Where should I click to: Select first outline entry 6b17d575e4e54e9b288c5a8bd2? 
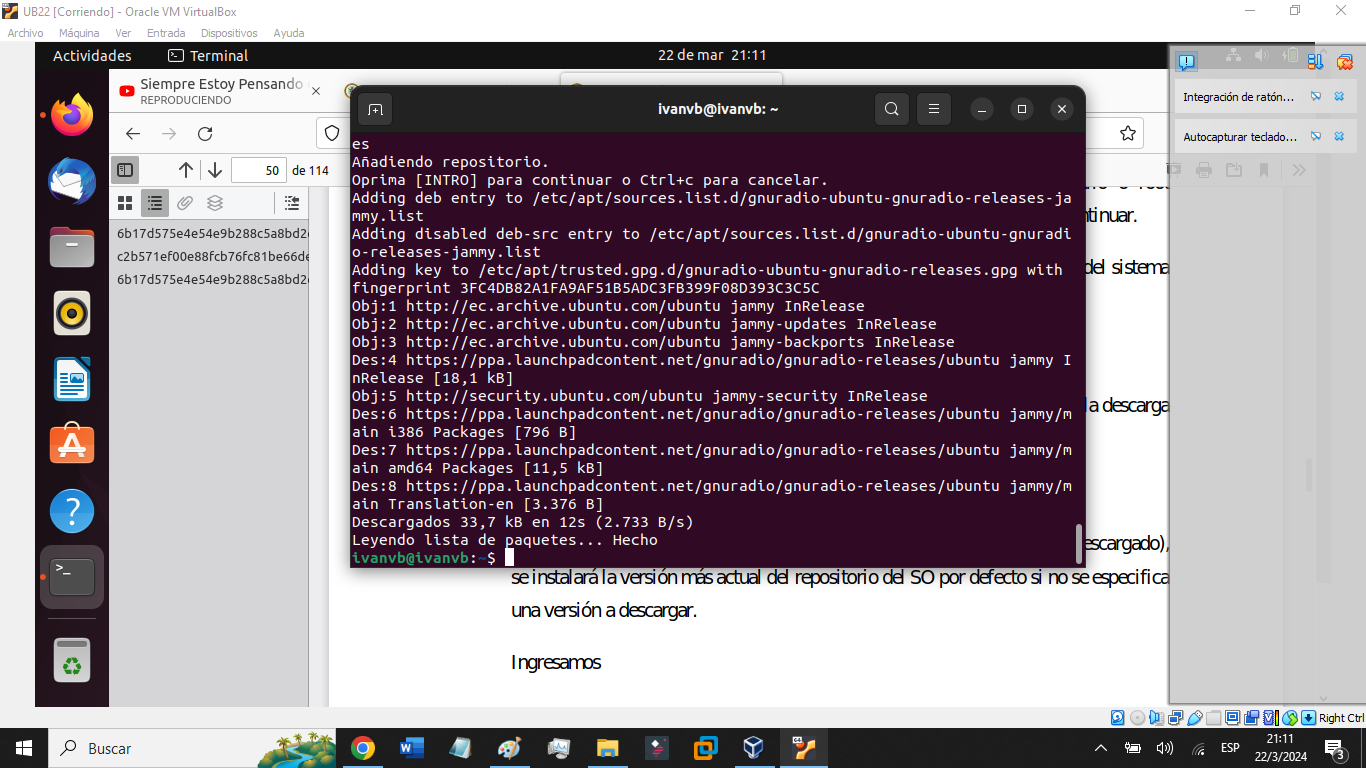(213, 233)
